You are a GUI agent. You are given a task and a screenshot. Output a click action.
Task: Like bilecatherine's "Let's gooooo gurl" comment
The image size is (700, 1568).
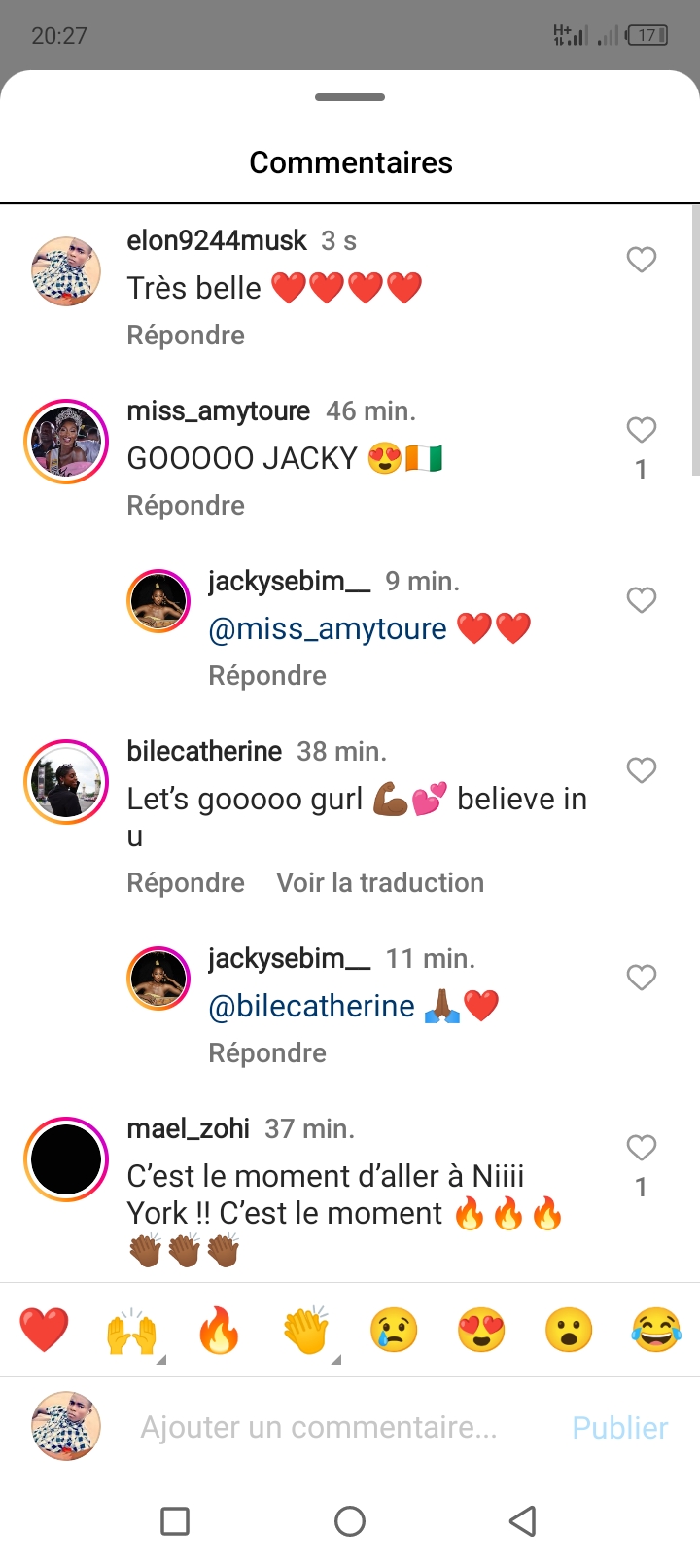[x=641, y=770]
